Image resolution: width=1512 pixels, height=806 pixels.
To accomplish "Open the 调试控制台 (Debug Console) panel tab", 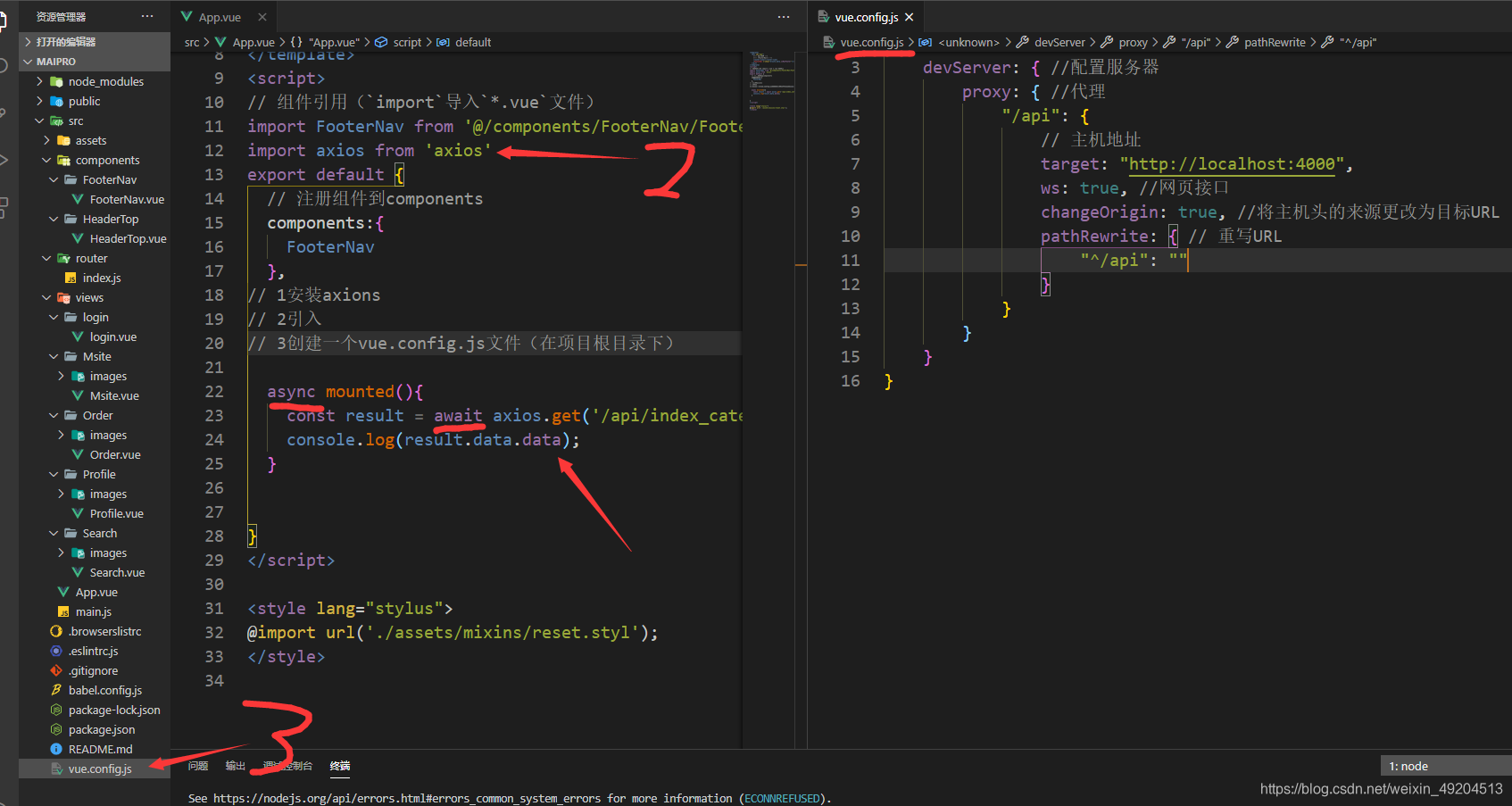I will coord(287,766).
